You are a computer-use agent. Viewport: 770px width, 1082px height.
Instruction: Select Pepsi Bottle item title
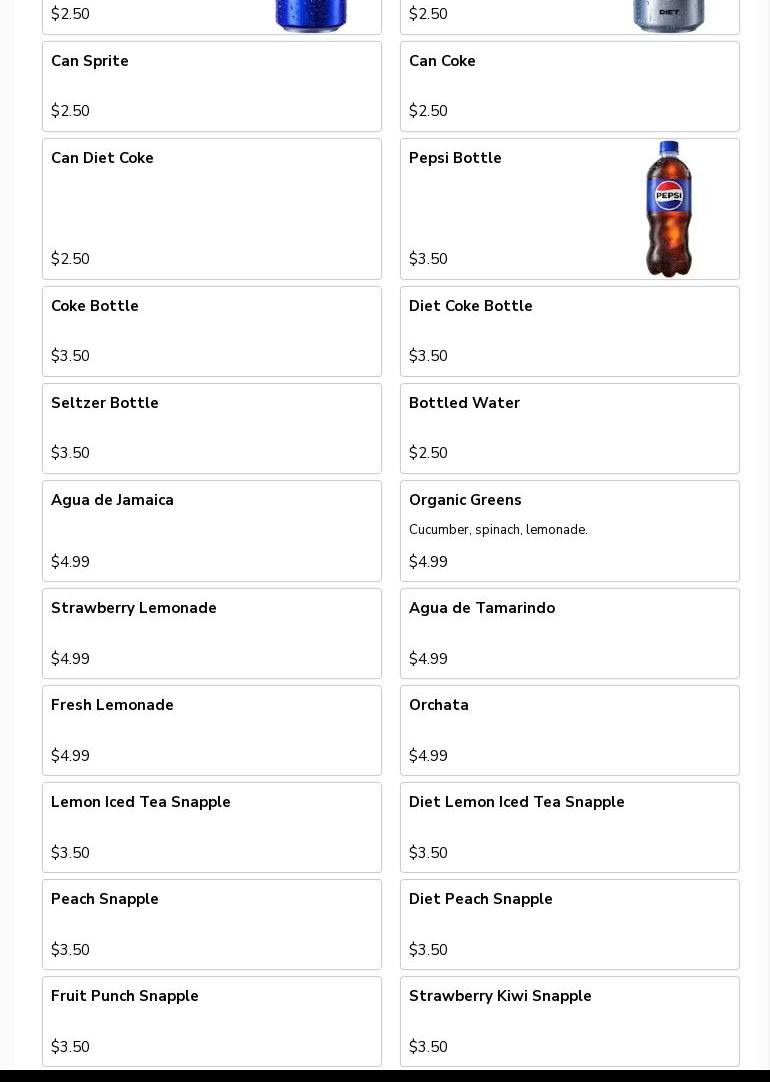click(455, 158)
